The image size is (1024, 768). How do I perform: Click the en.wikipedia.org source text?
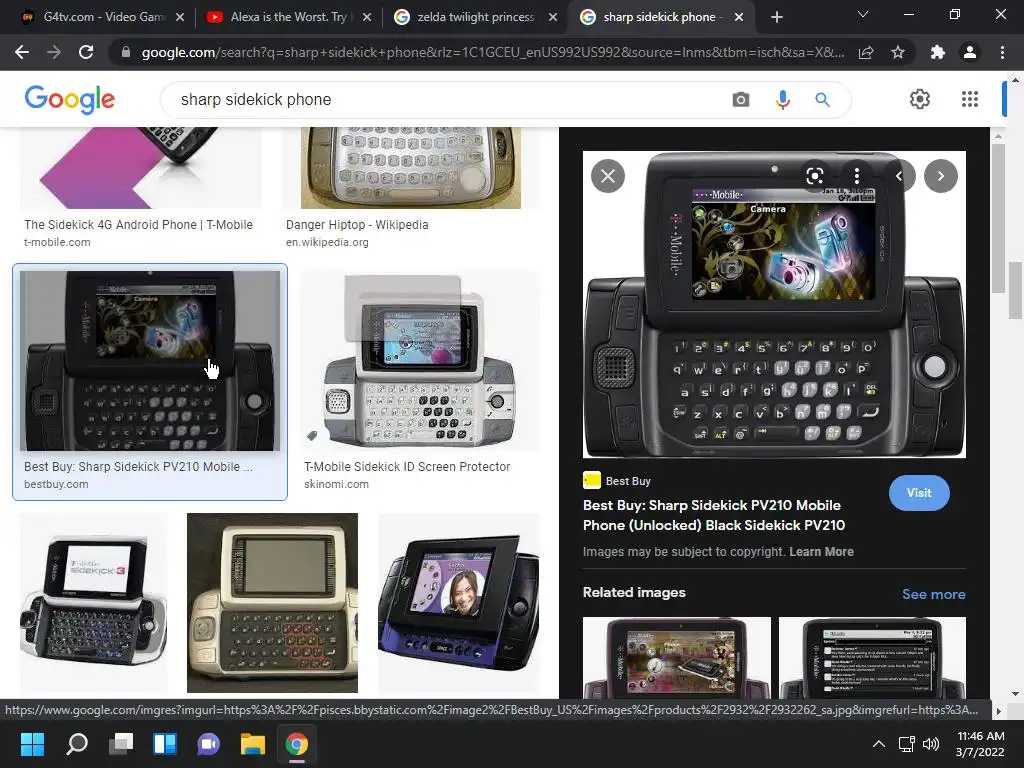tap(327, 242)
